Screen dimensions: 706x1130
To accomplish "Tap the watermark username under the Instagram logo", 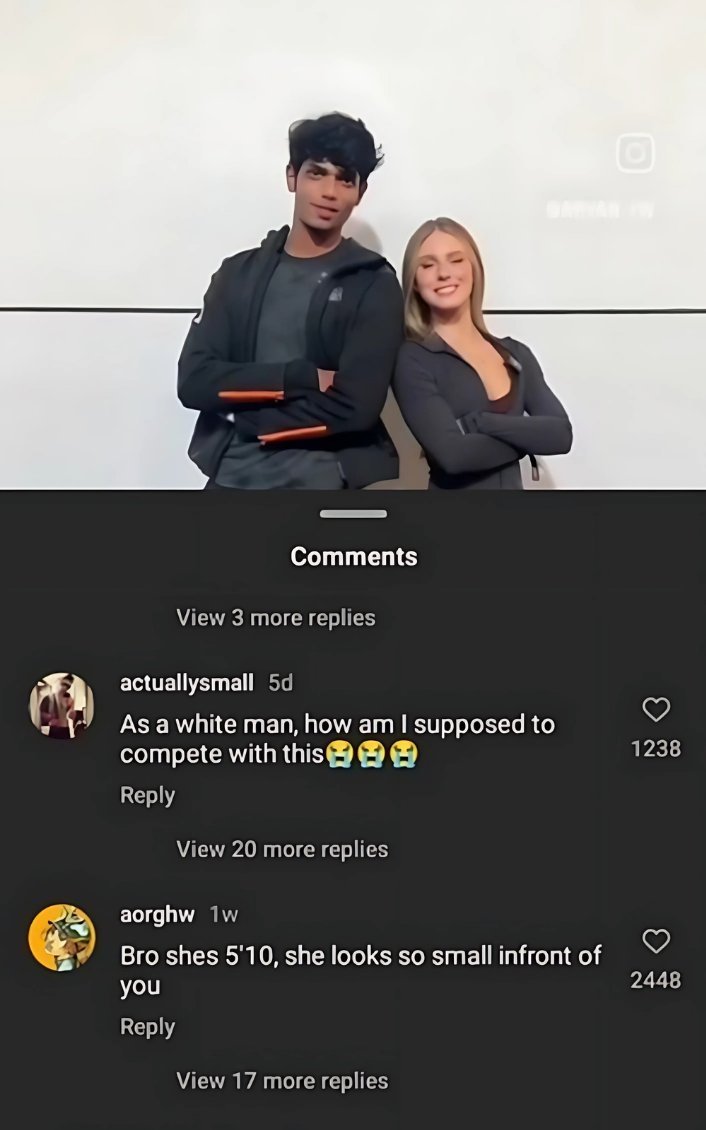I will point(599,210).
